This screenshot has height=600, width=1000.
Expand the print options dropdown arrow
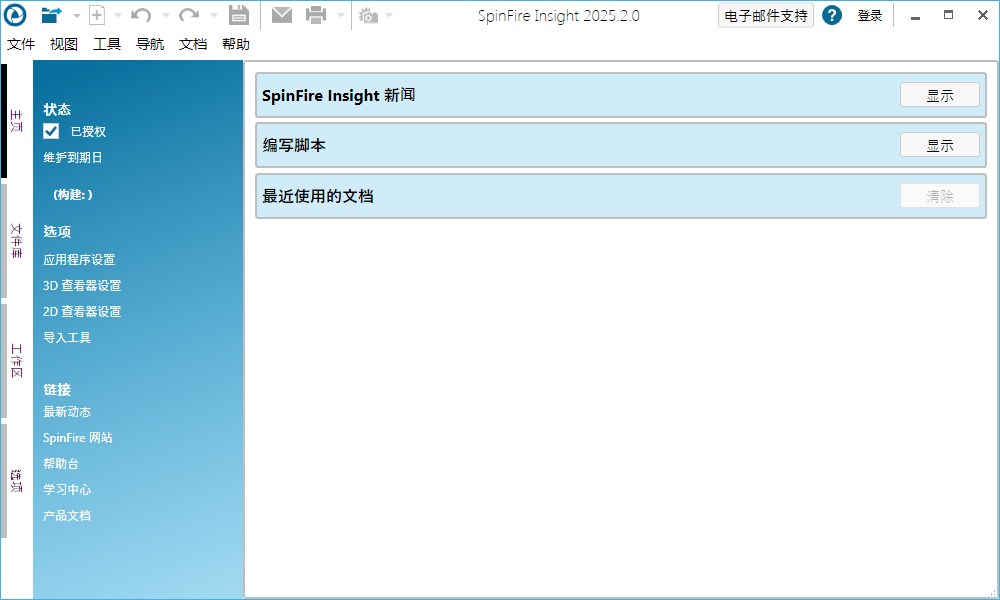click(x=341, y=15)
